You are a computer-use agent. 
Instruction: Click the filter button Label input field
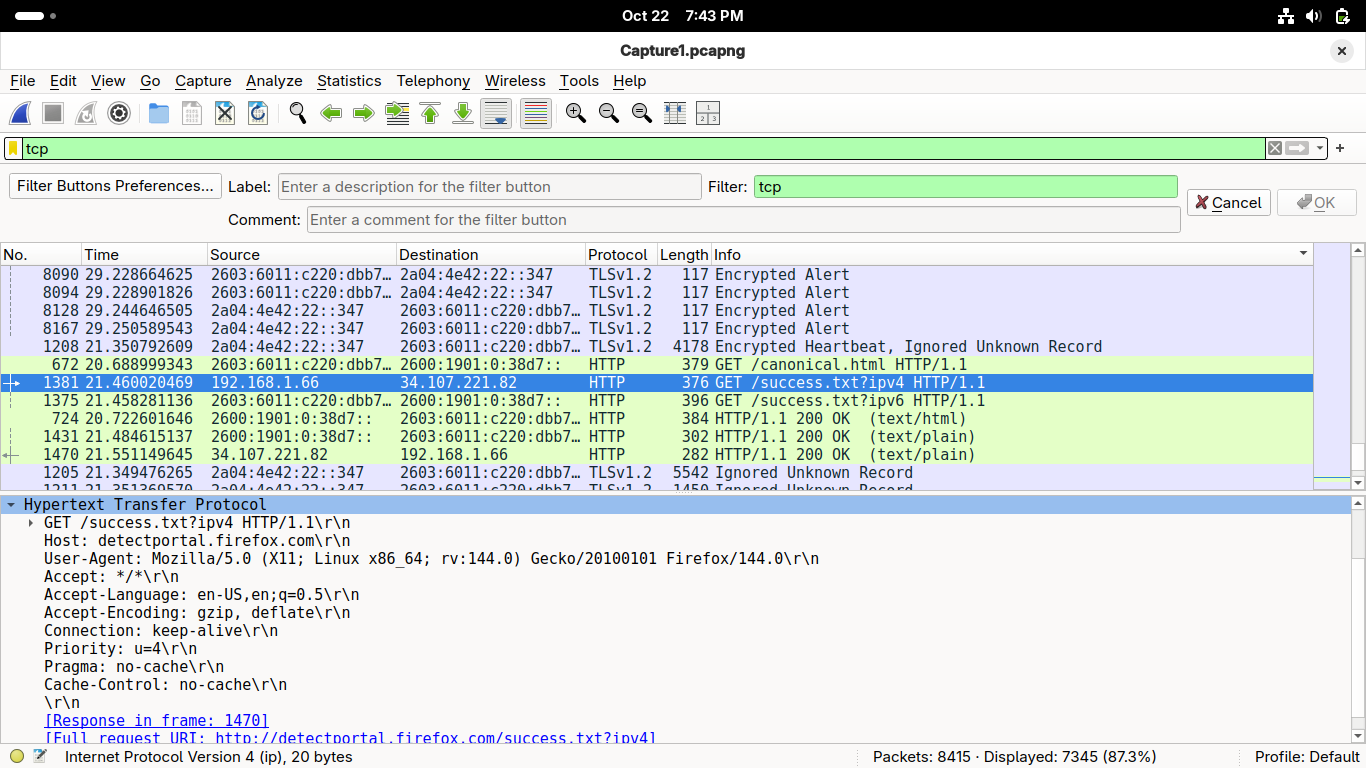[489, 187]
